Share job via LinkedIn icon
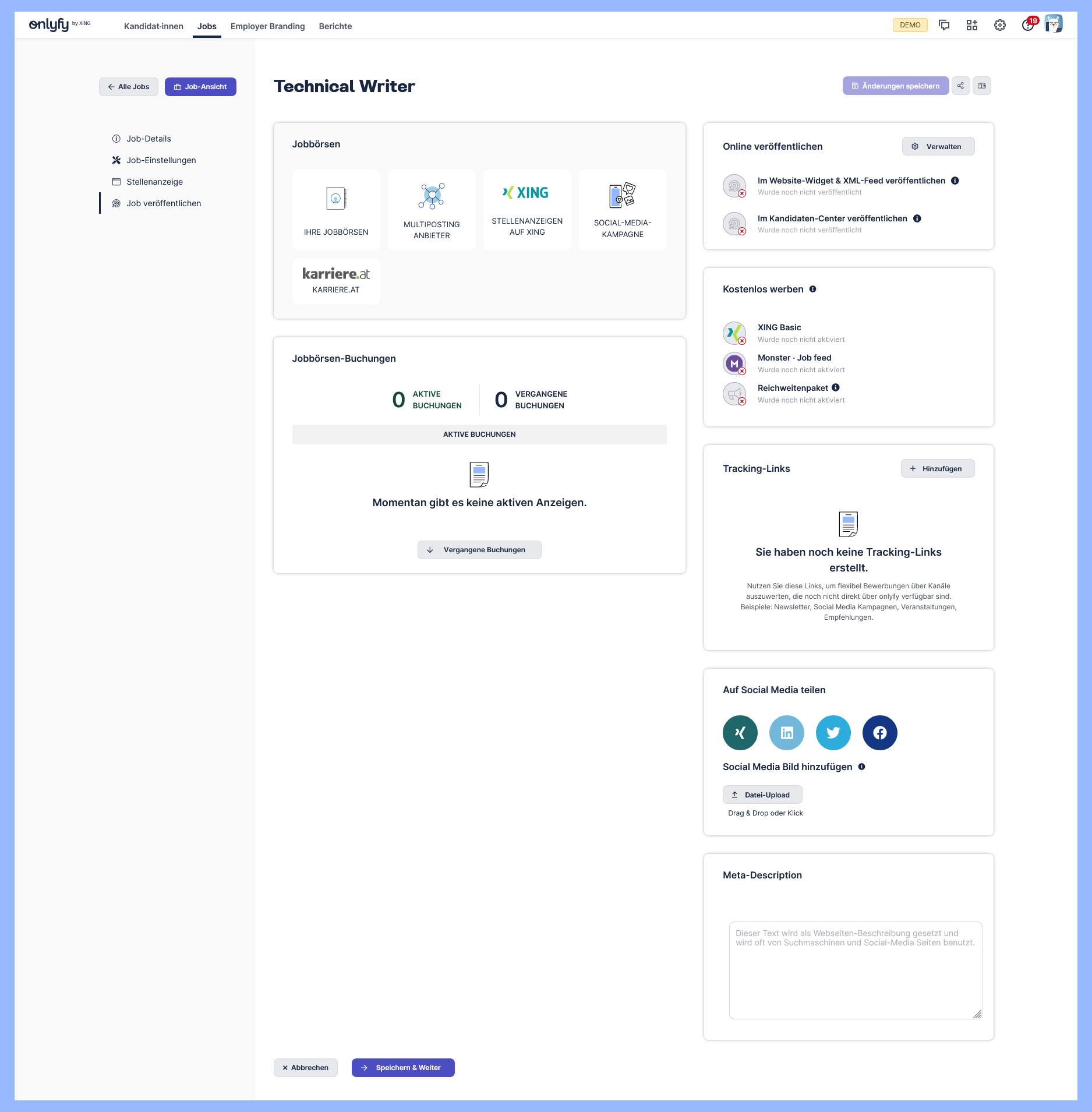The height and width of the screenshot is (1112, 1092). point(786,732)
